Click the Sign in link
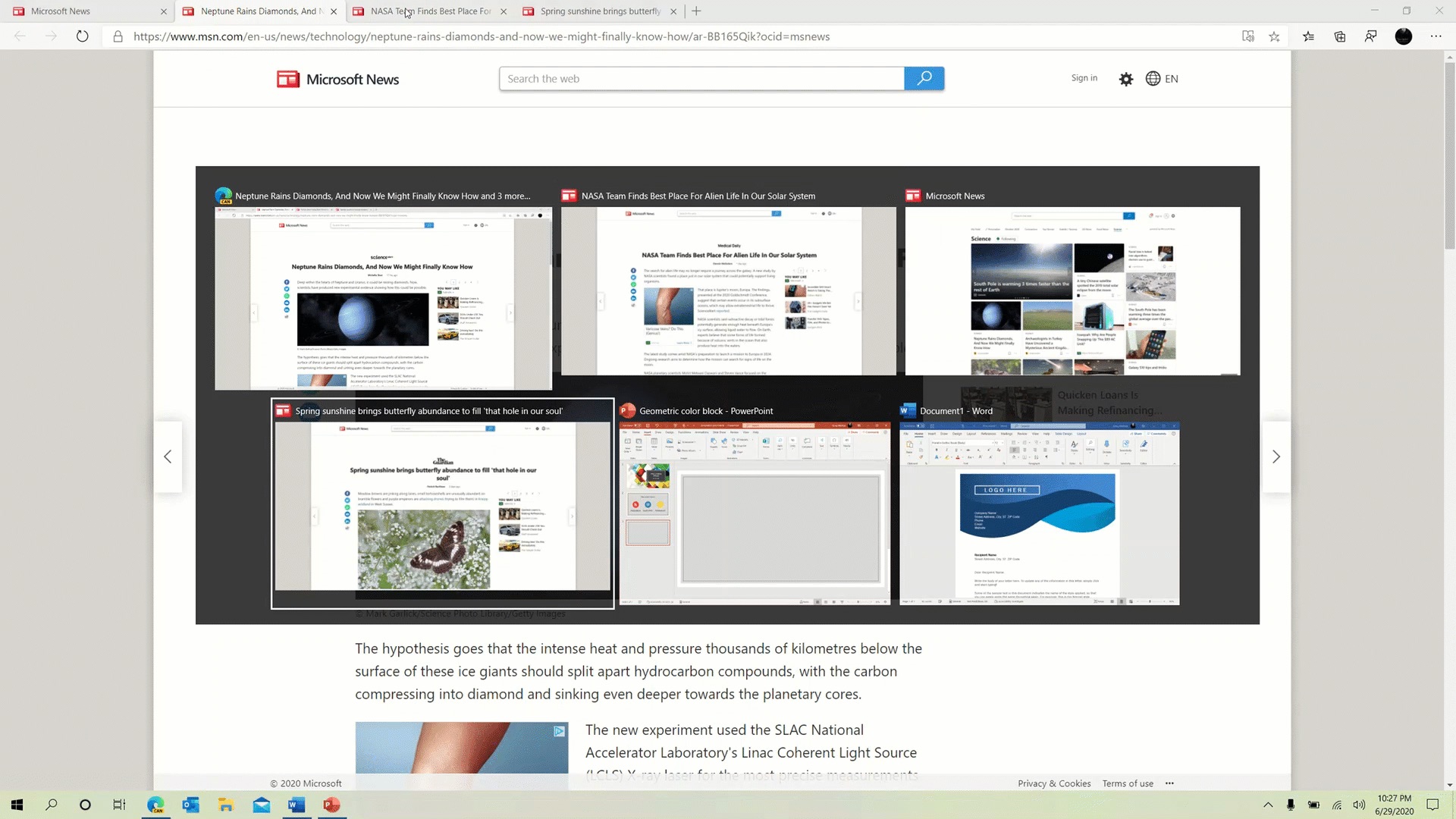 [1084, 78]
